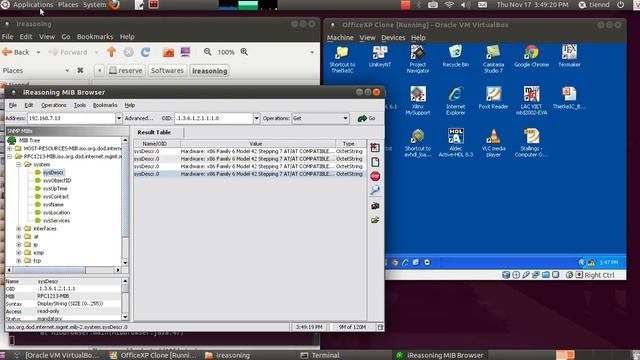Click the open folder icon beside results
Image resolution: width=640 pixels, height=360 pixels.
pos(375,220)
